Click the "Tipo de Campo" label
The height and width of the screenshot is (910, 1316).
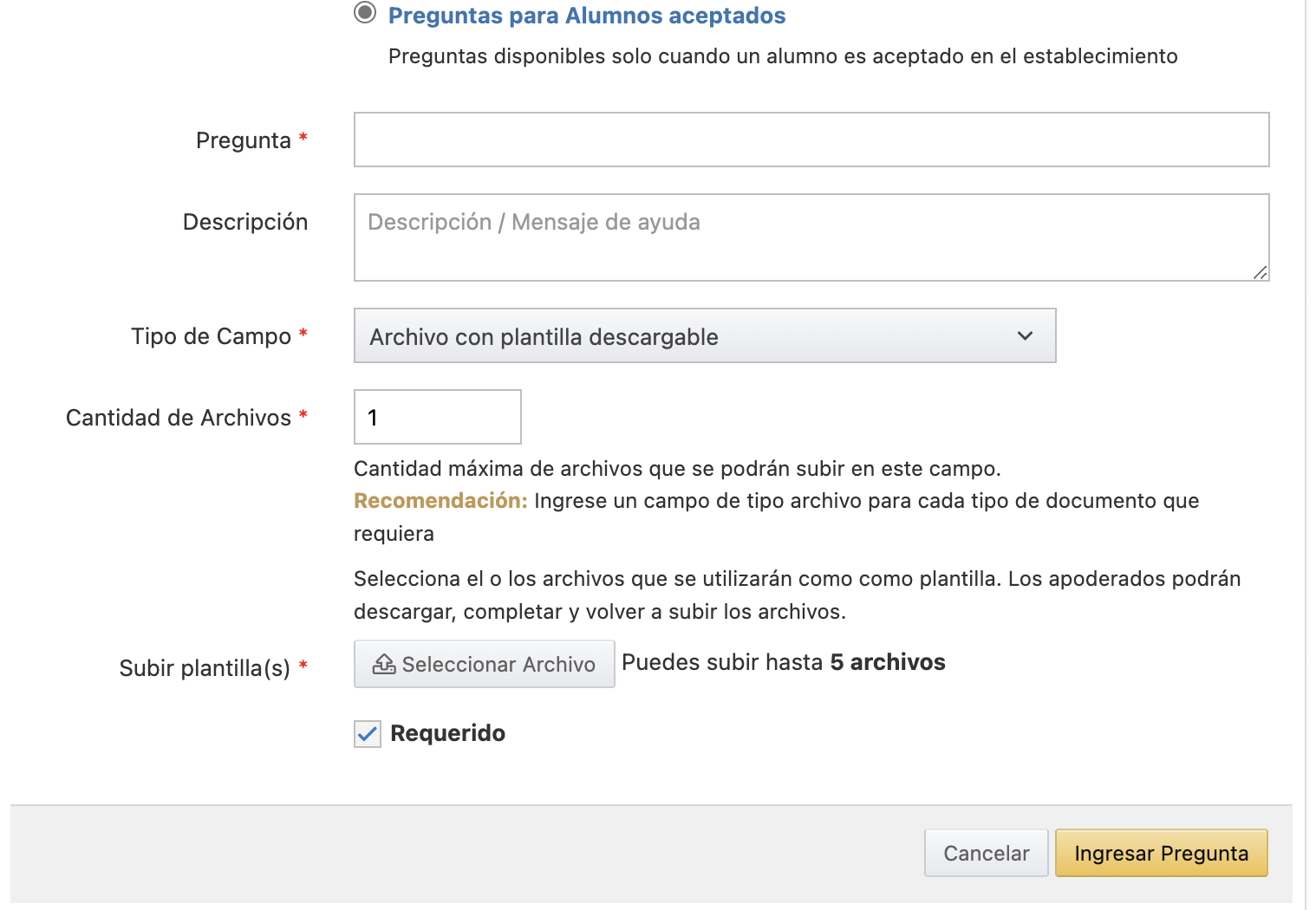[x=211, y=336]
